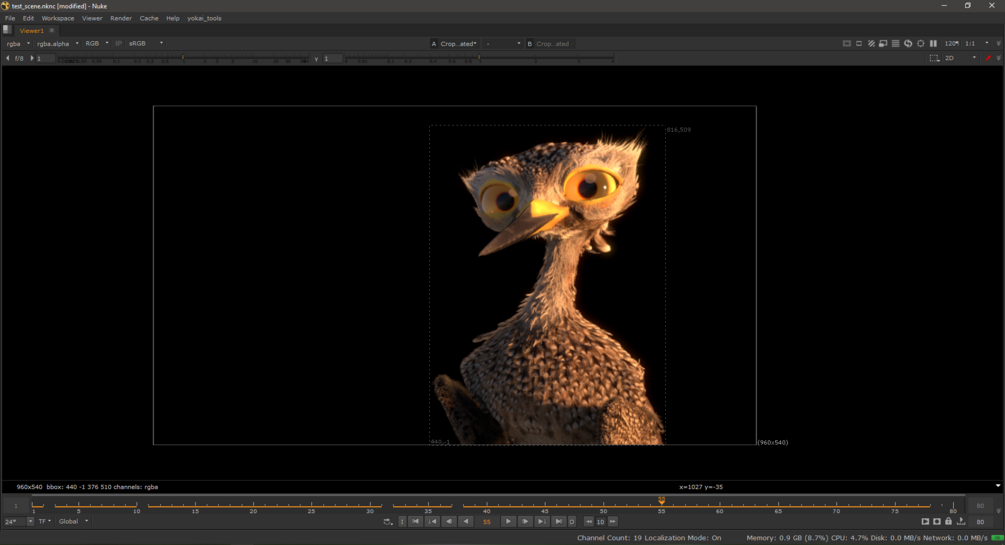Decrease f-stop with left arrow
The image size is (1005, 545).
point(8,58)
